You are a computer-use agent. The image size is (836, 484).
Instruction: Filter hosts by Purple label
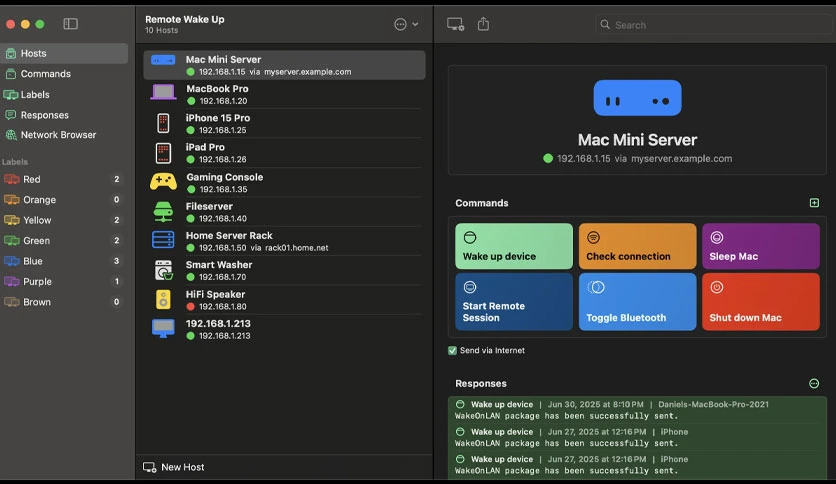[x=64, y=281]
